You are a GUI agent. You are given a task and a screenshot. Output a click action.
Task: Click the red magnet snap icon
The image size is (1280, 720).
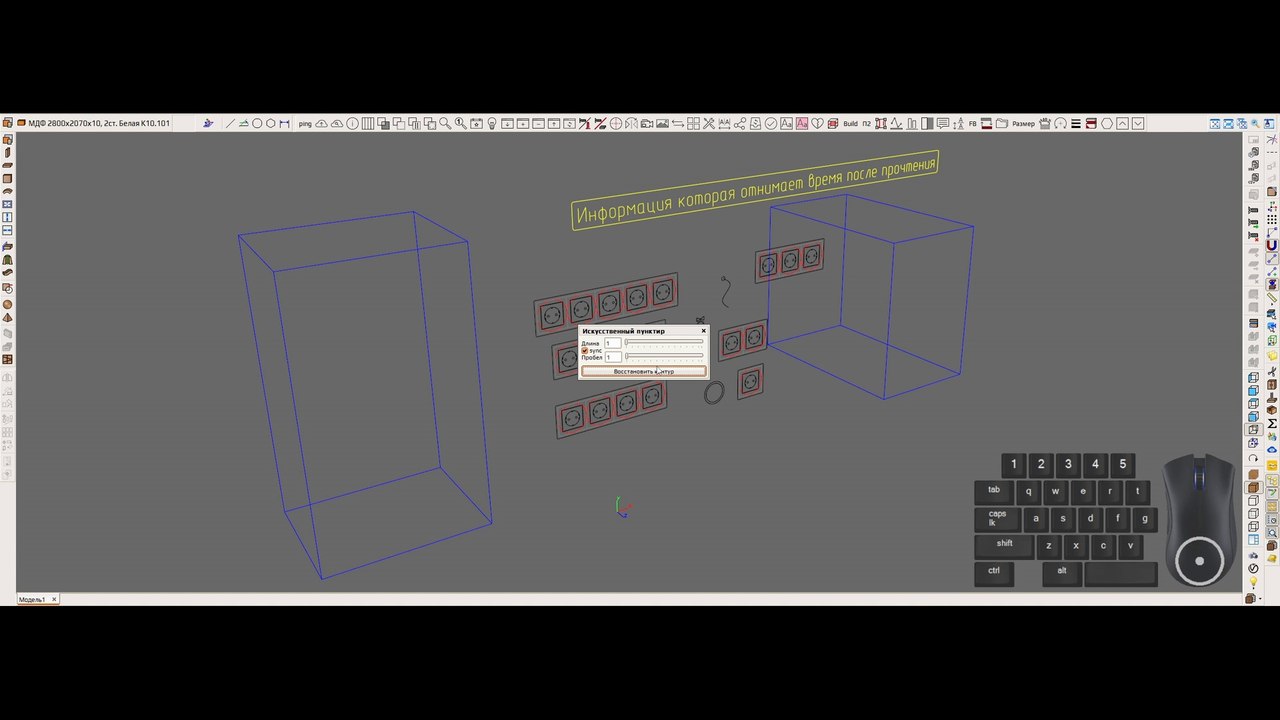click(x=1272, y=245)
